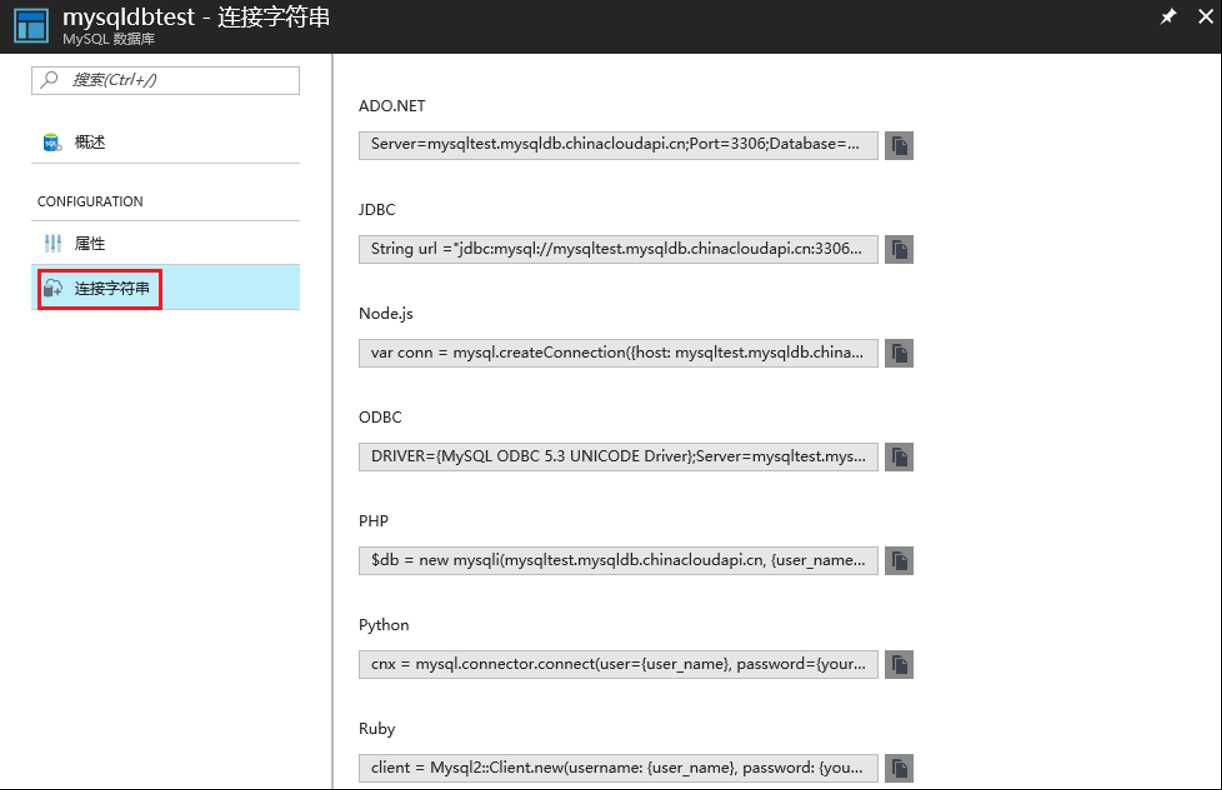
Task: Click the Node.js label
Action: [x=386, y=314]
